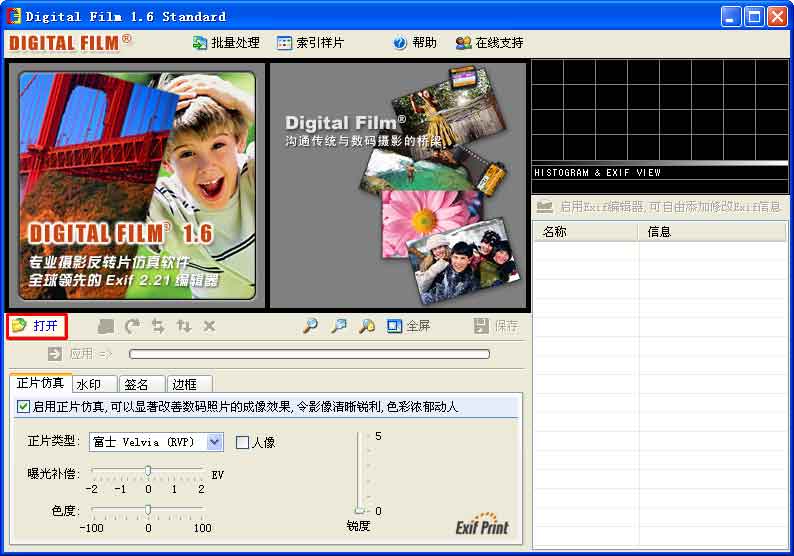Click the 索引样片 contact sheet icon

pyautogui.click(x=284, y=43)
